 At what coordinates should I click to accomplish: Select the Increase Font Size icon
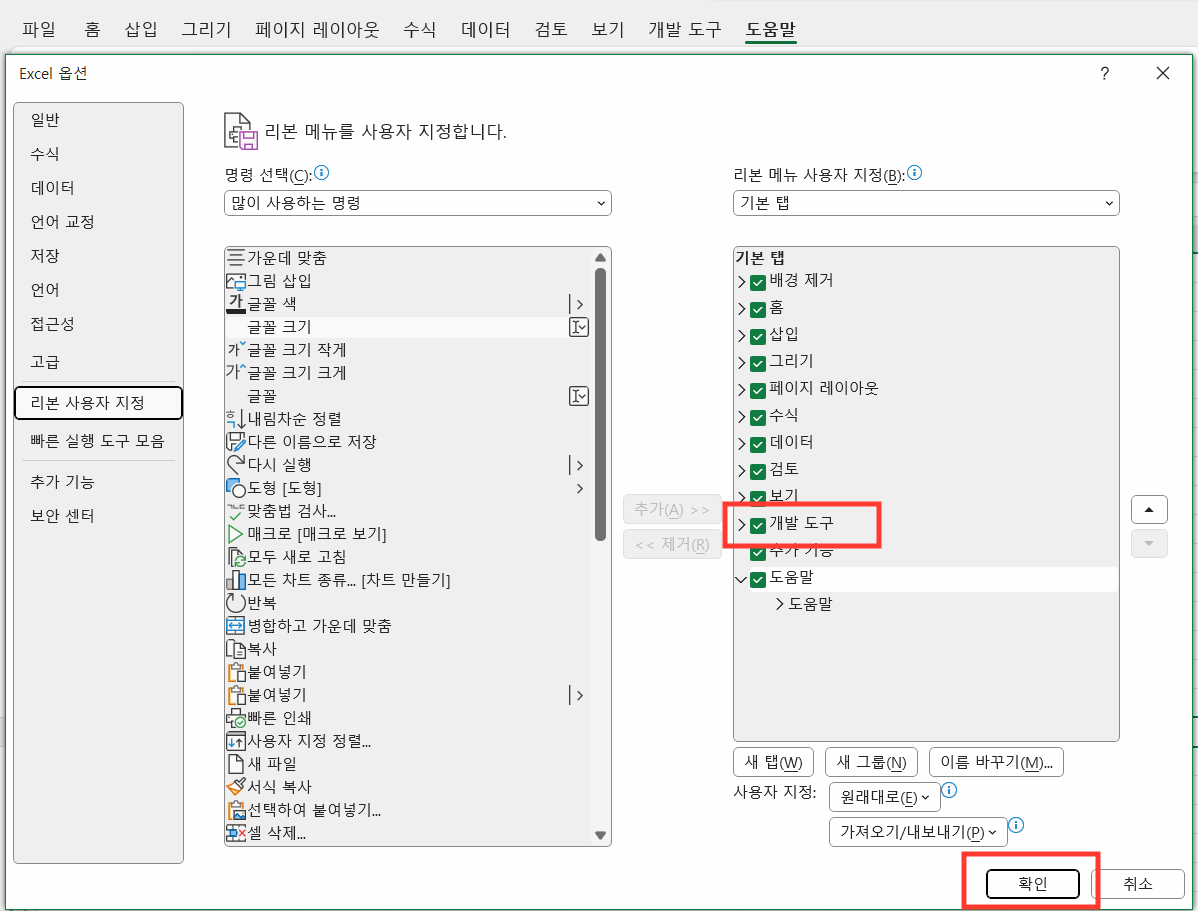click(x=236, y=372)
